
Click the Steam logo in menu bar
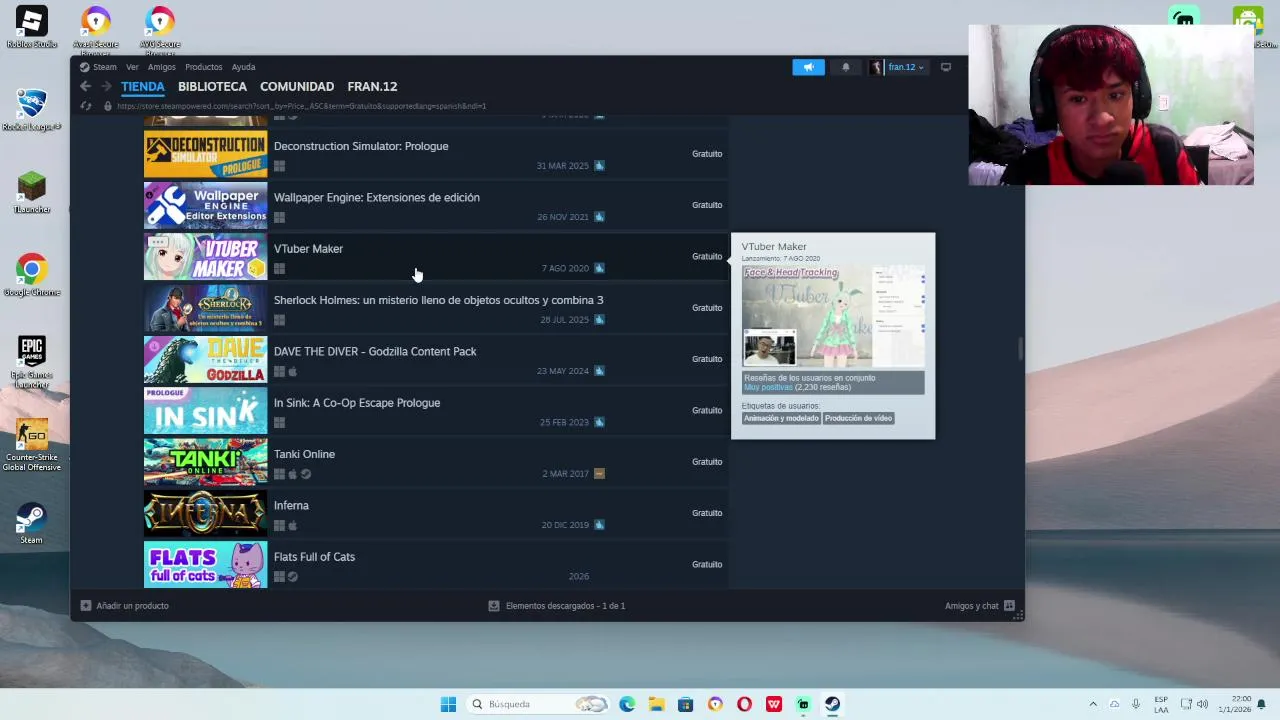click(x=85, y=67)
